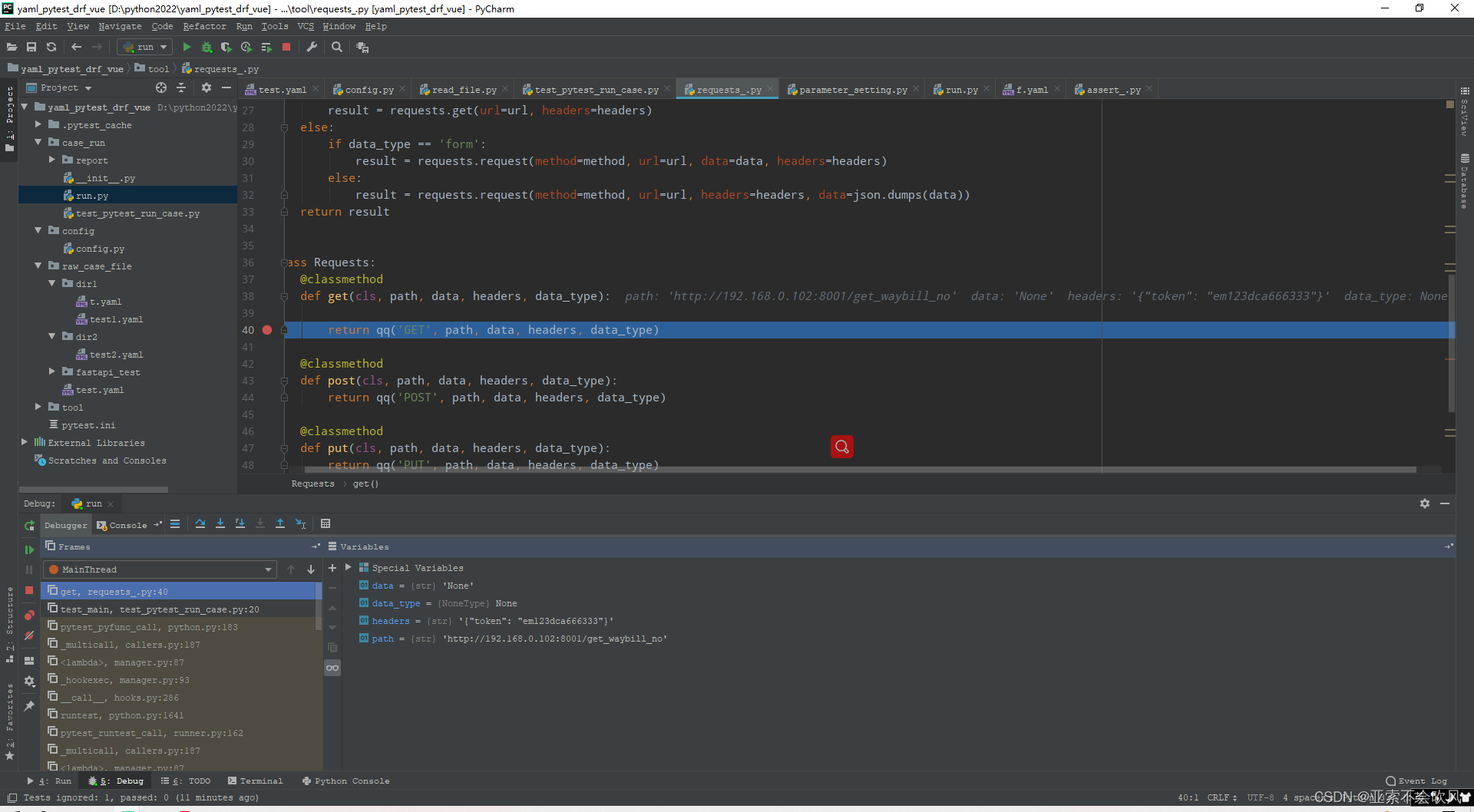This screenshot has width=1474, height=812.
Task: Click the Profile run icon
Action: 246,47
